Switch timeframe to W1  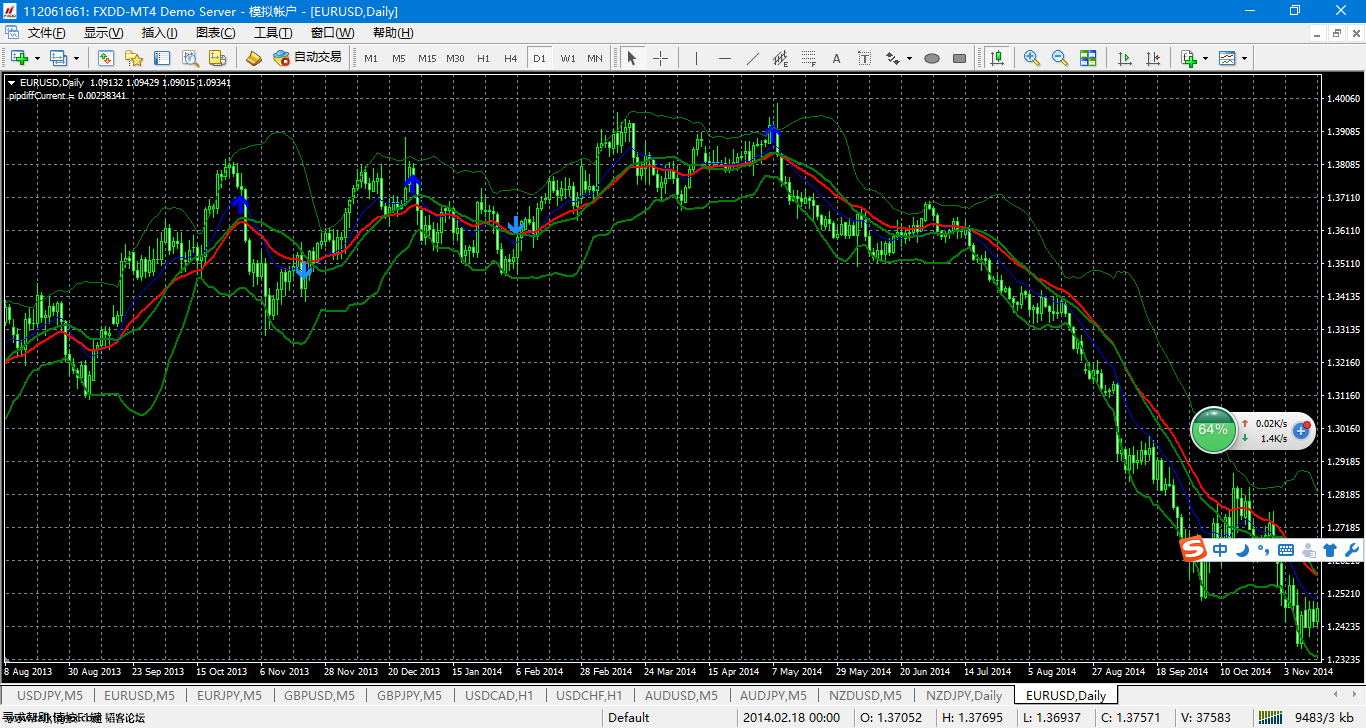568,58
